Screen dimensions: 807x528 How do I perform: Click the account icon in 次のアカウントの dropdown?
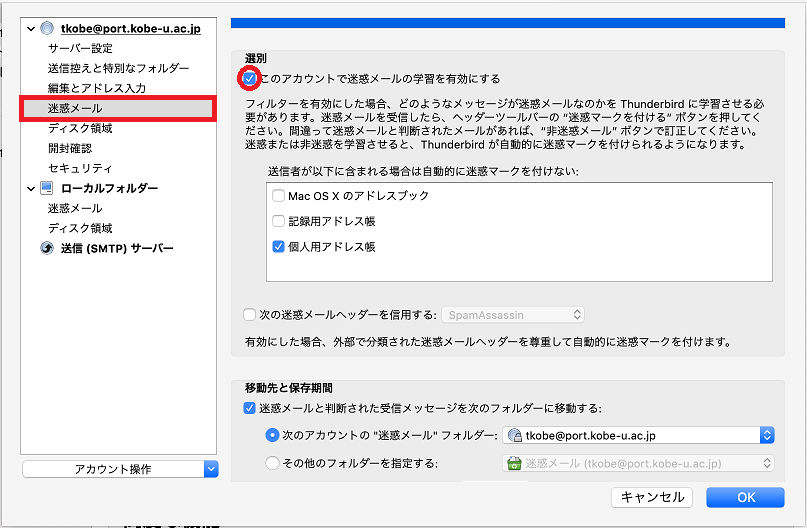[515, 435]
